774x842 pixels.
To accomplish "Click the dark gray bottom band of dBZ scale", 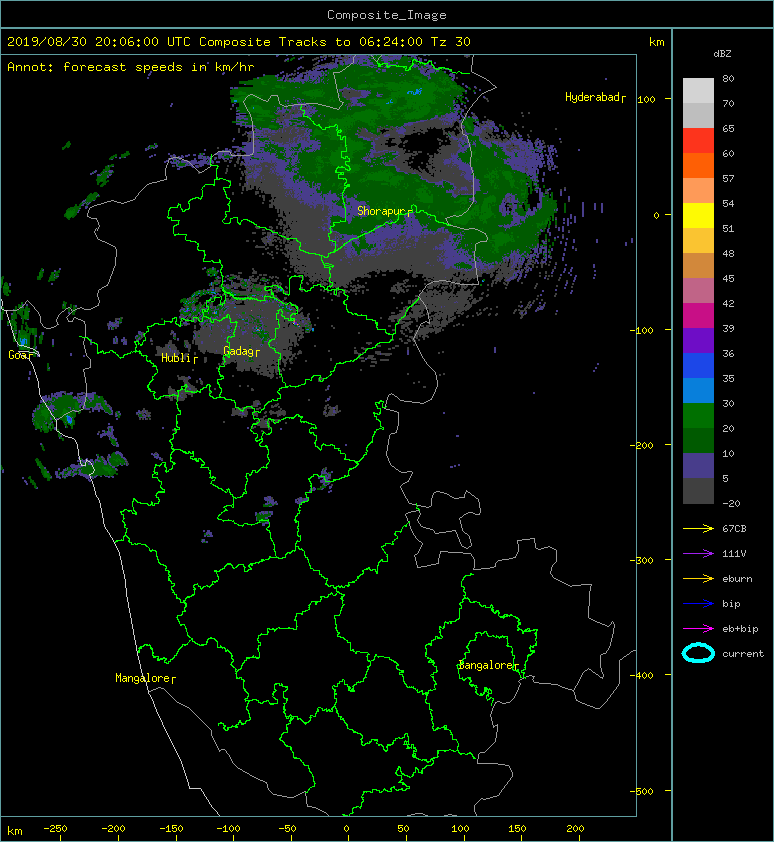I will (698, 491).
